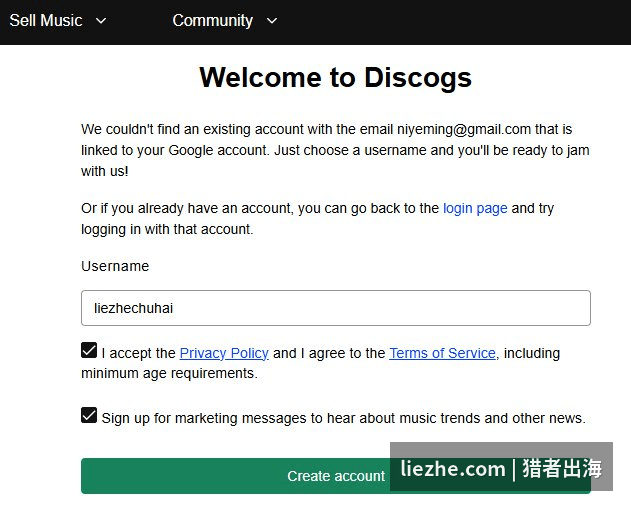Open the Terms of Service link
The image size is (631, 506).
[442, 353]
